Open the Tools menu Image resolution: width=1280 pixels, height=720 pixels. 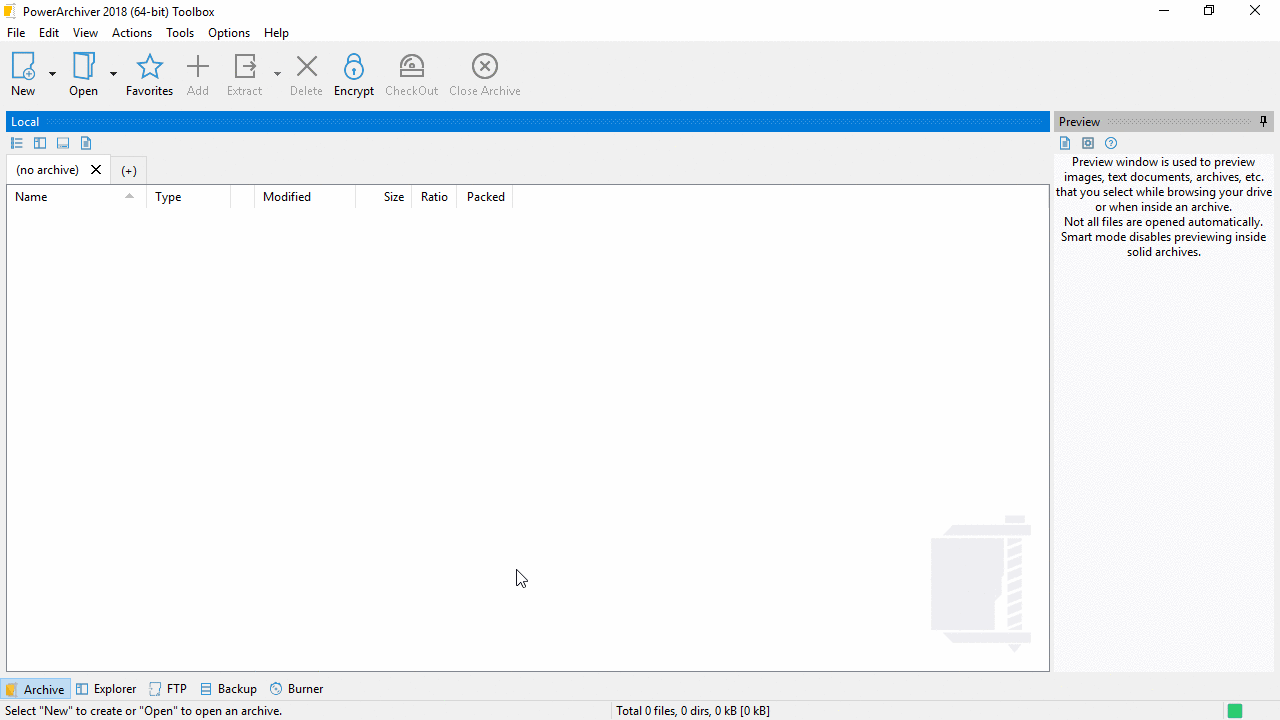point(180,32)
